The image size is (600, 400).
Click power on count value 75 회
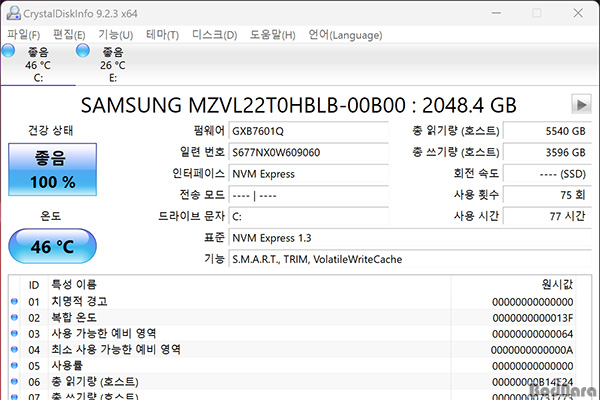[x=548, y=196]
